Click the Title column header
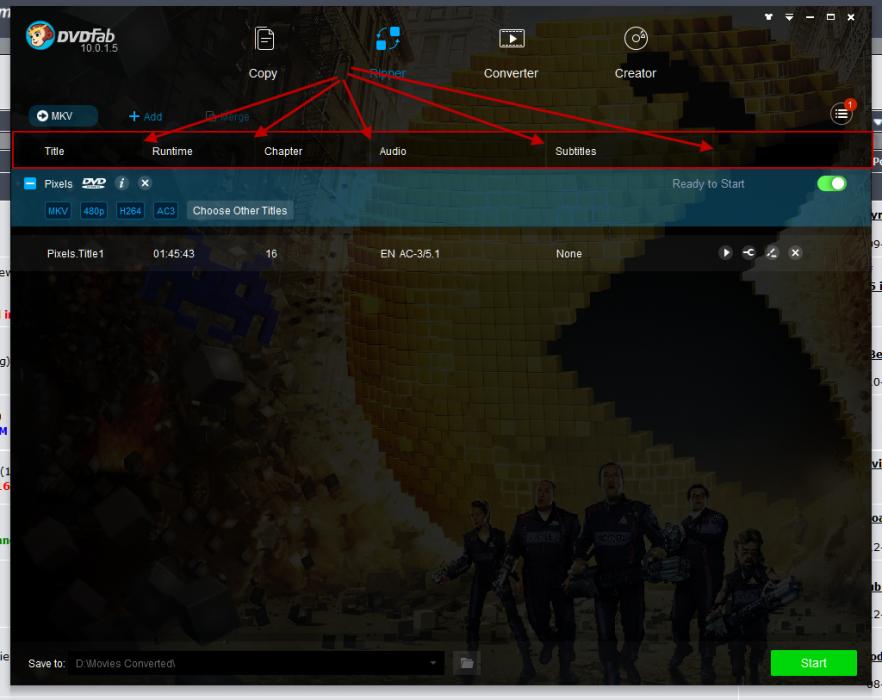882x700 pixels. [54, 151]
